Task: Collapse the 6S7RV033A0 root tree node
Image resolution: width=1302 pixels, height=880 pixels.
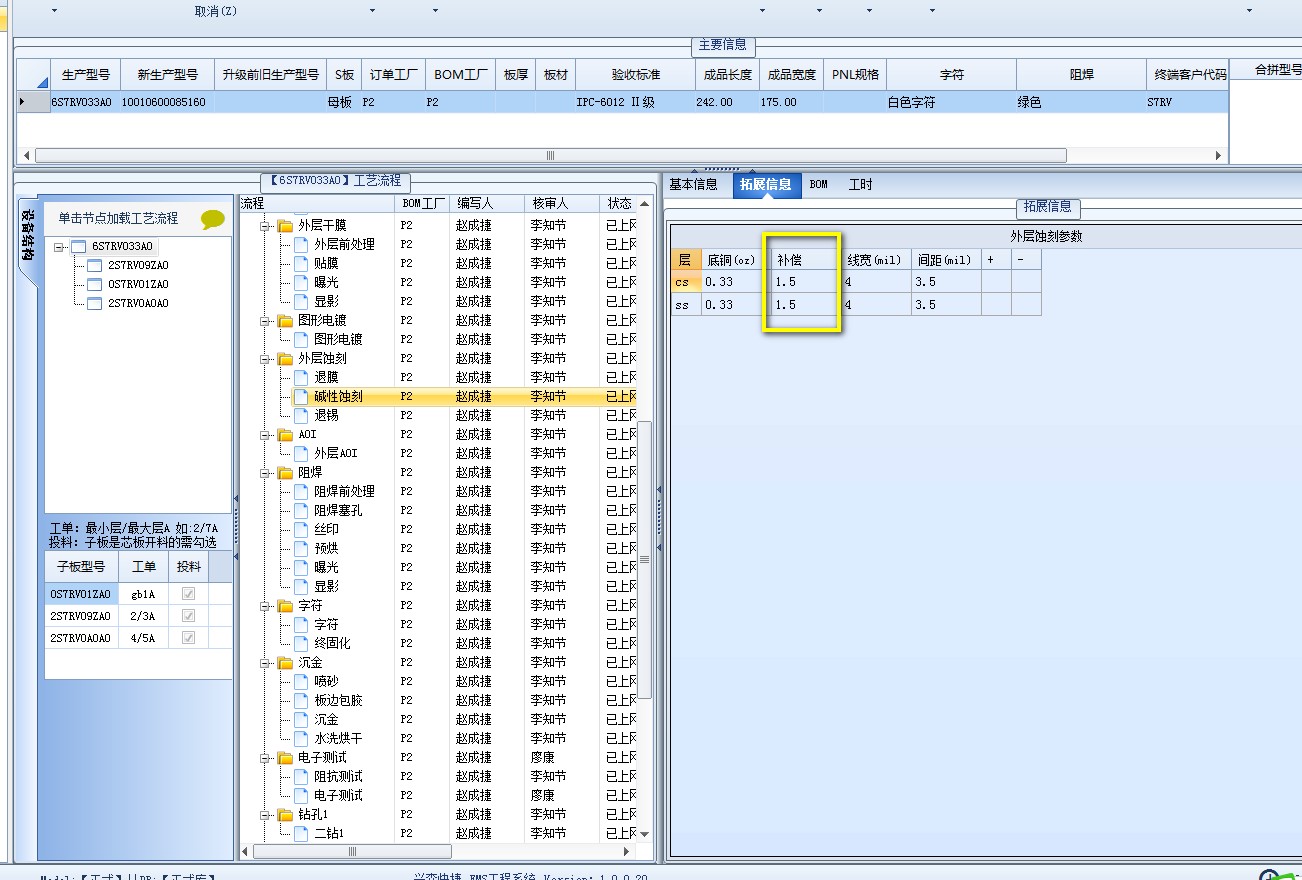Action: [60, 247]
